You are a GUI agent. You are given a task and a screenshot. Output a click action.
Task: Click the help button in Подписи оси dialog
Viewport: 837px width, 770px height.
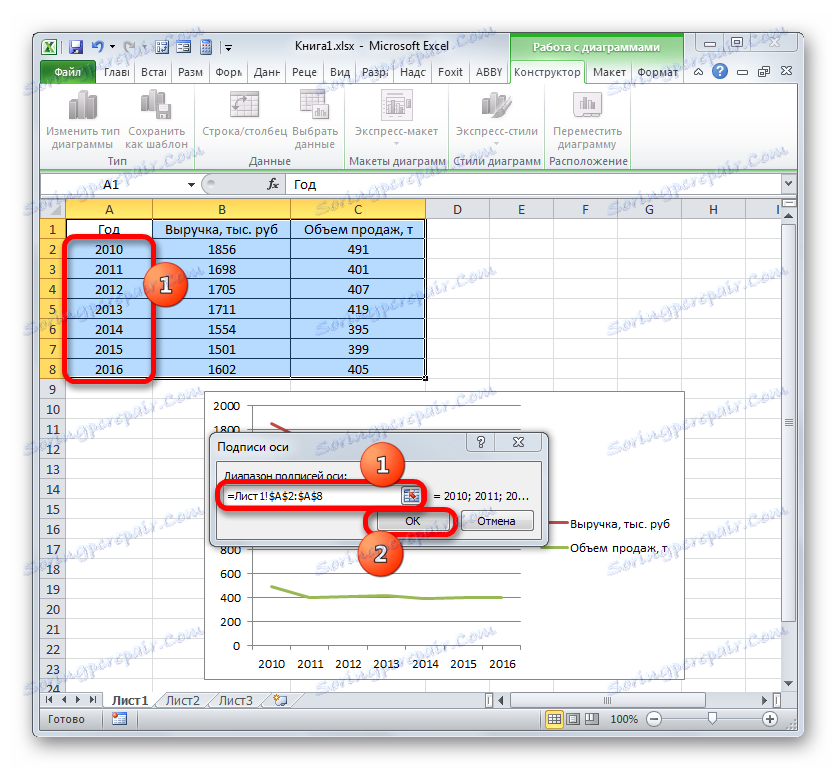(481, 442)
